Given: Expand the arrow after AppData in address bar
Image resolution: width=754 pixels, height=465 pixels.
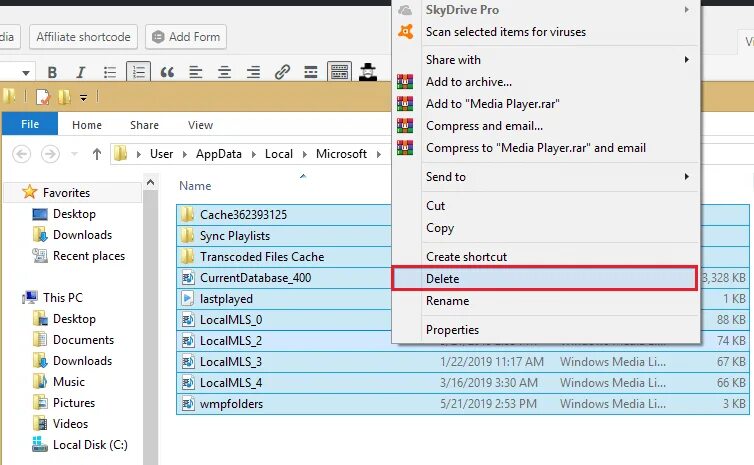Looking at the screenshot, I should click(x=253, y=154).
